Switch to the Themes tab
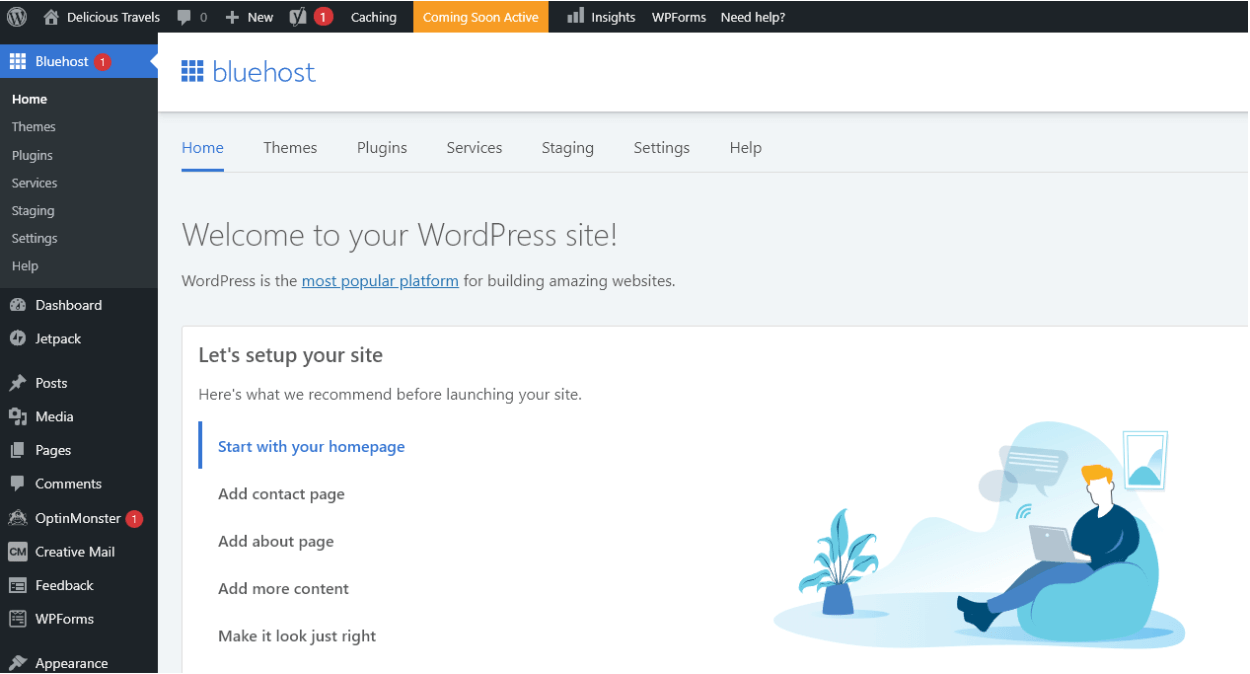1250x674 pixels. (290, 147)
